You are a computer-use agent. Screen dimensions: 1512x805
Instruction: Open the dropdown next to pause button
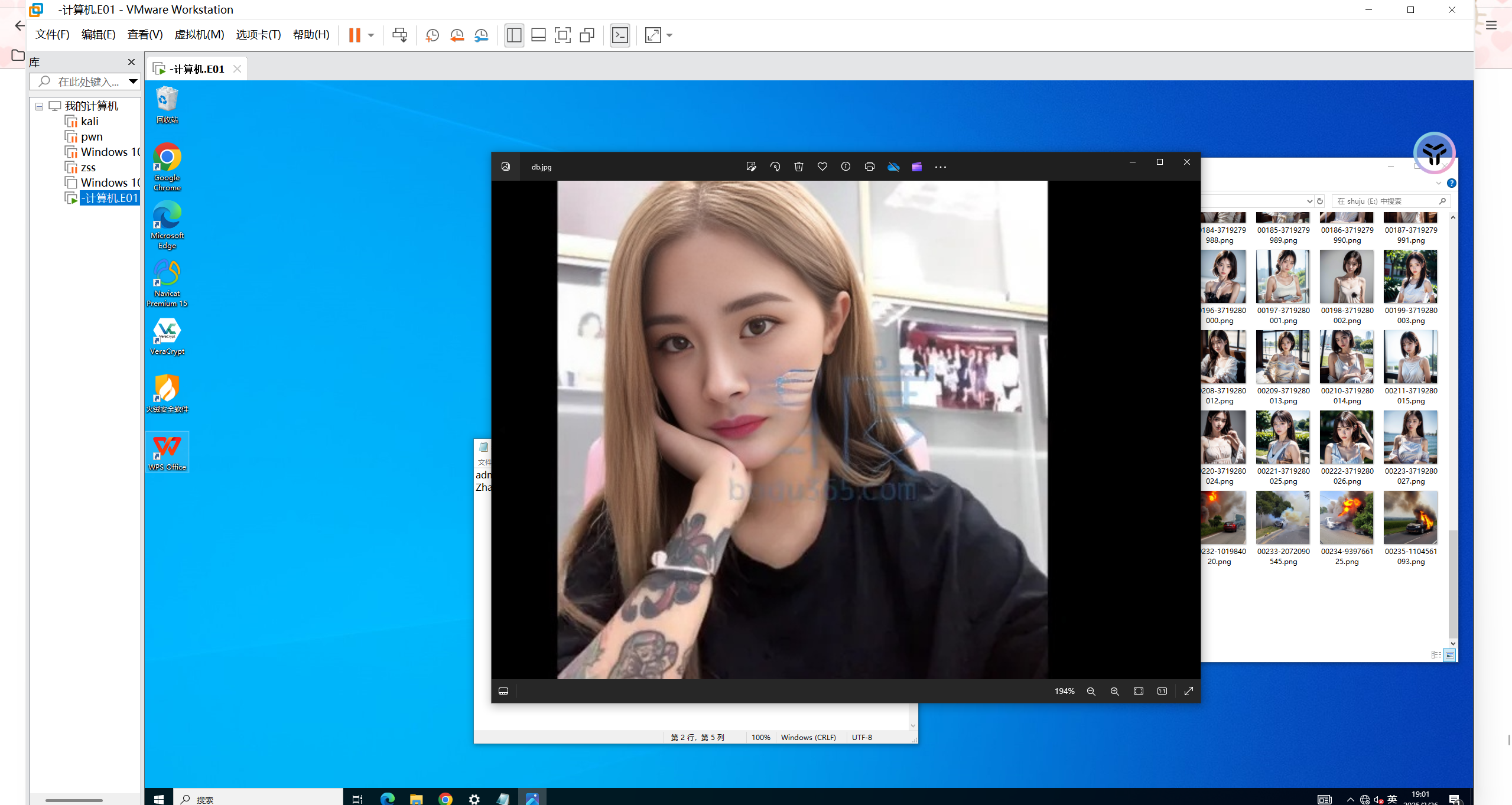[371, 35]
